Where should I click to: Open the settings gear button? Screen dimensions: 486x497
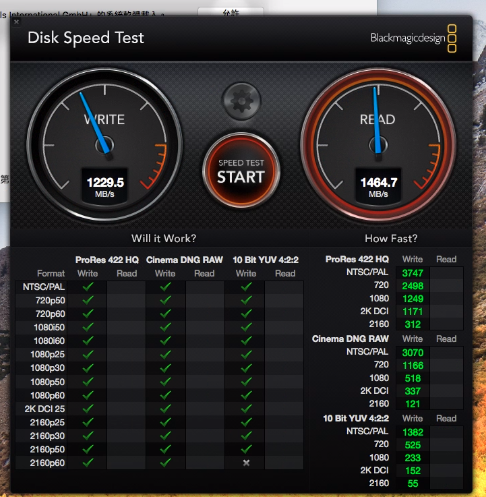tap(241, 100)
